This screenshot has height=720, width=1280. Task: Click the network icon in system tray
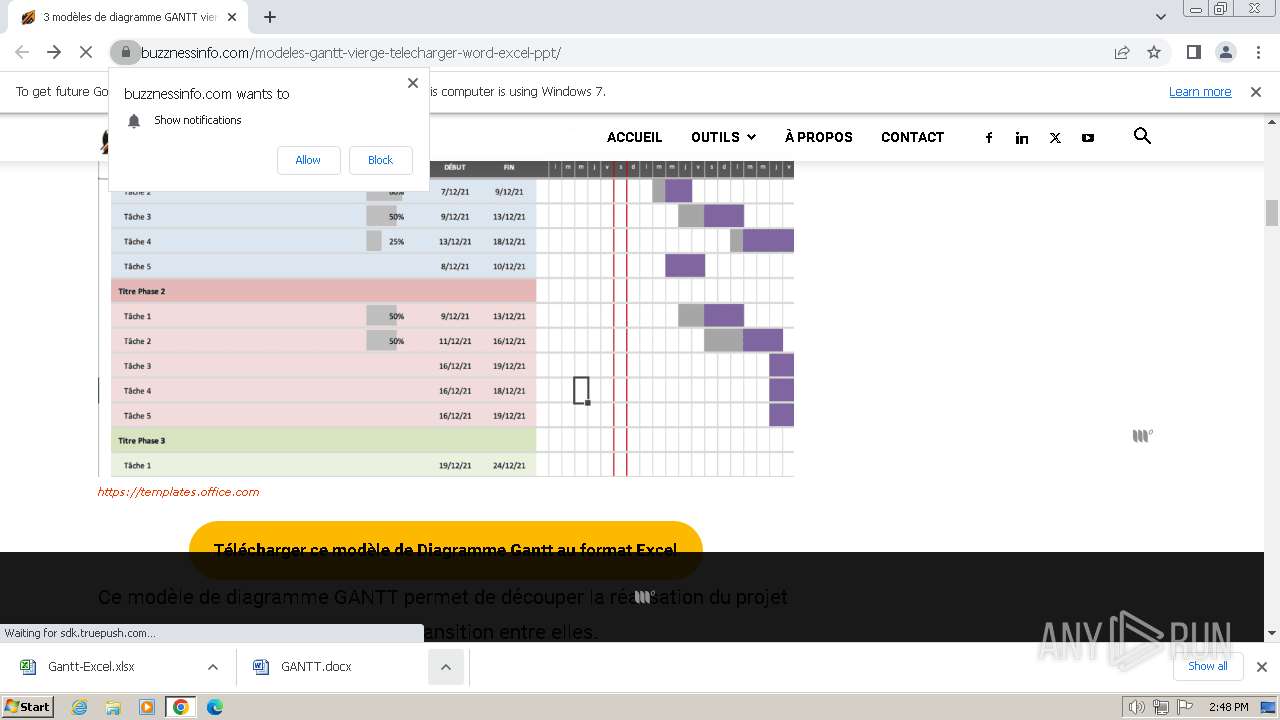tap(1160, 707)
